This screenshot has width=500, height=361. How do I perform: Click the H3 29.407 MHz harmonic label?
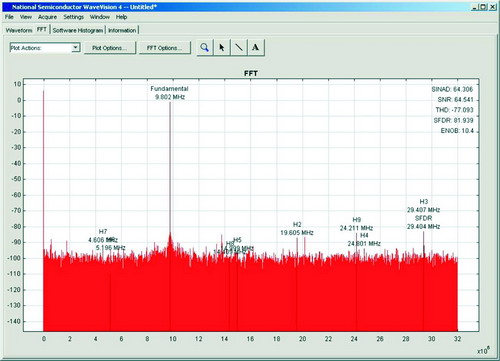(423, 206)
